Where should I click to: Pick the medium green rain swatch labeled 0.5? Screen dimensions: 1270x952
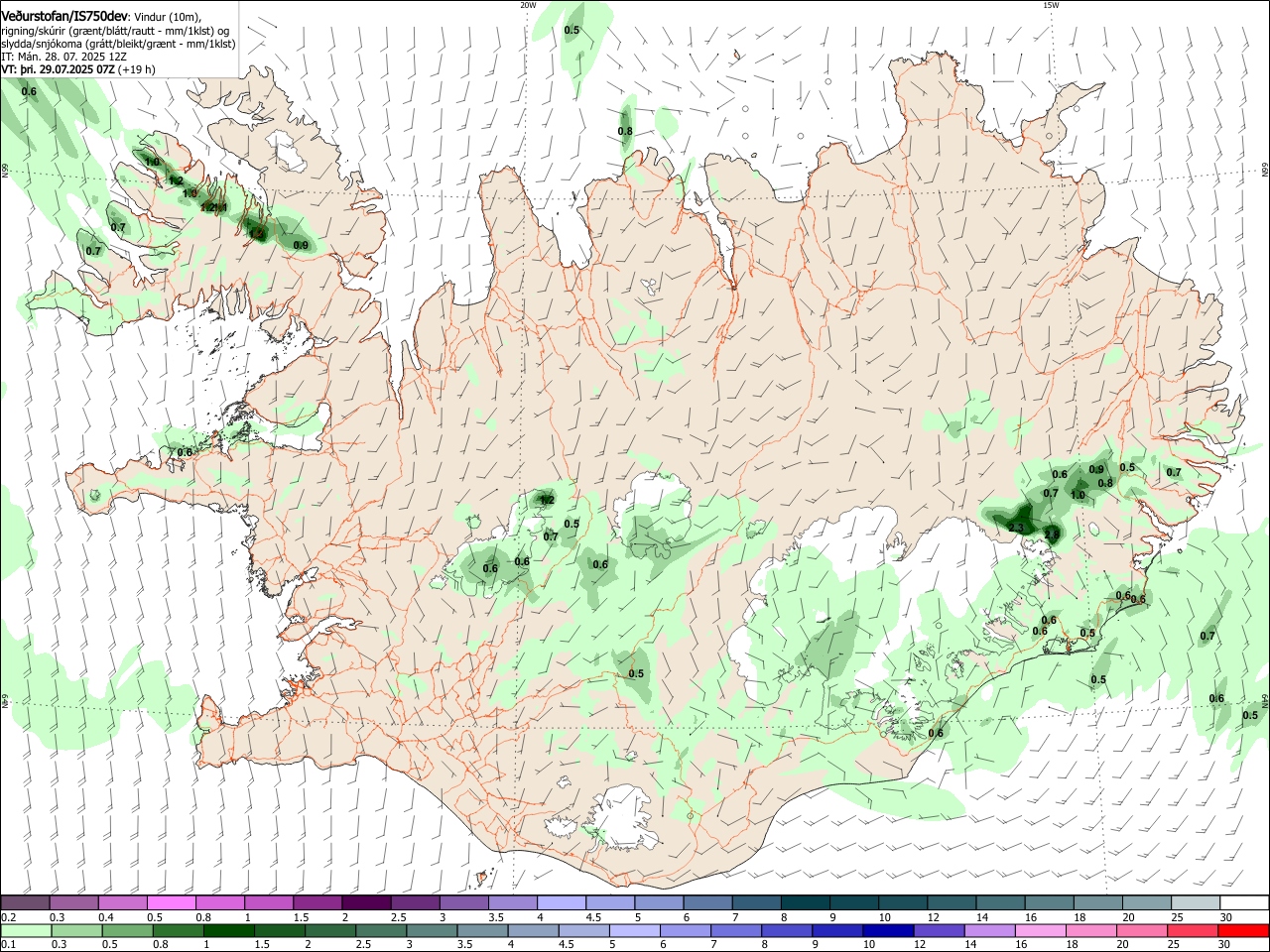click(127, 930)
